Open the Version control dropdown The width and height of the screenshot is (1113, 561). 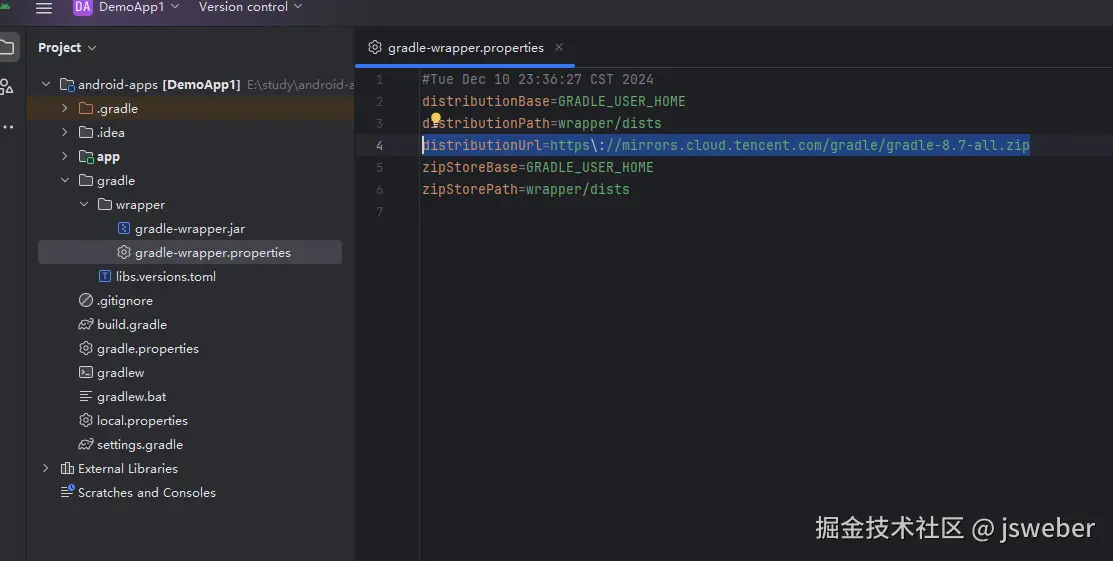(x=250, y=8)
